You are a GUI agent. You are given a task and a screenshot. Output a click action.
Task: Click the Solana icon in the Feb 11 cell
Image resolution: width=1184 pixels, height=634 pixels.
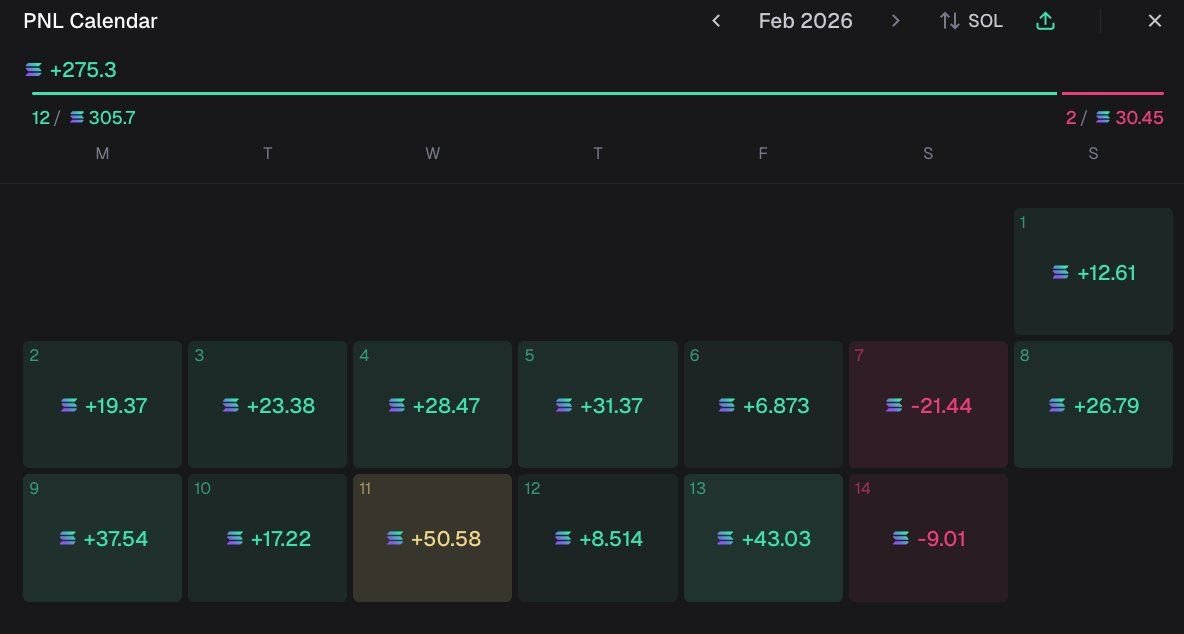click(x=392, y=538)
